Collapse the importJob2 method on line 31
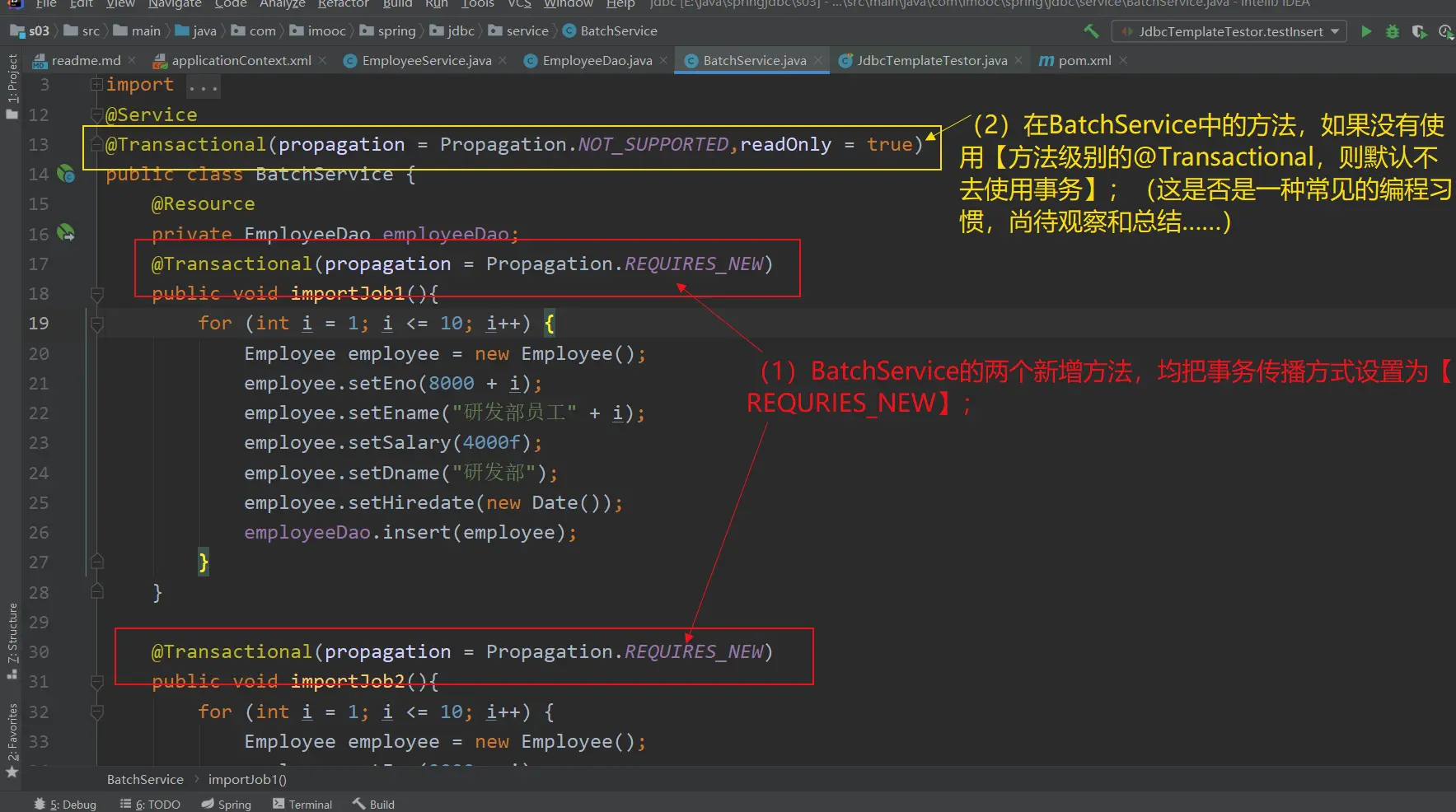 pyautogui.click(x=96, y=682)
